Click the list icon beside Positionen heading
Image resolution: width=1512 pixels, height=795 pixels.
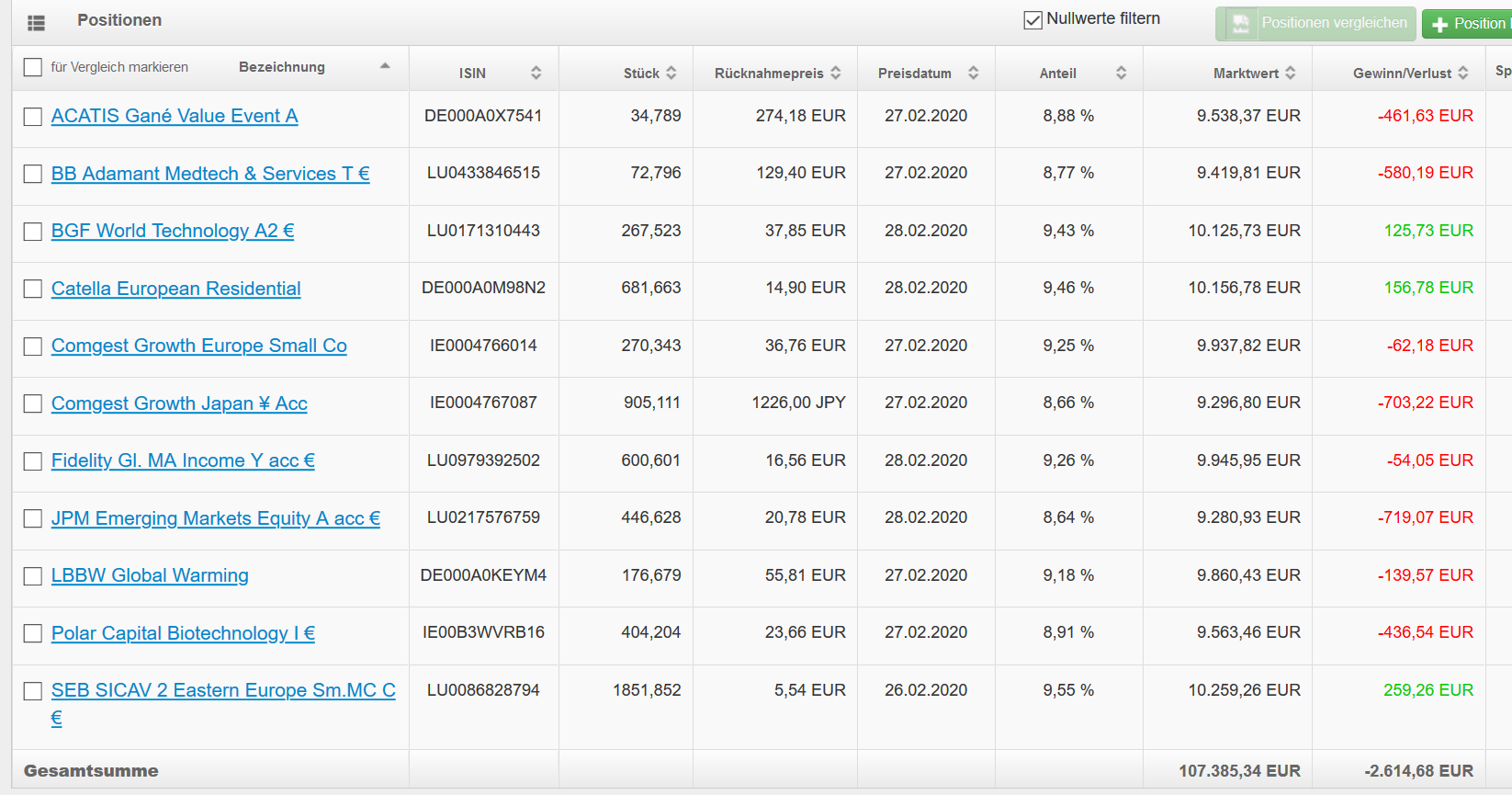click(x=36, y=23)
